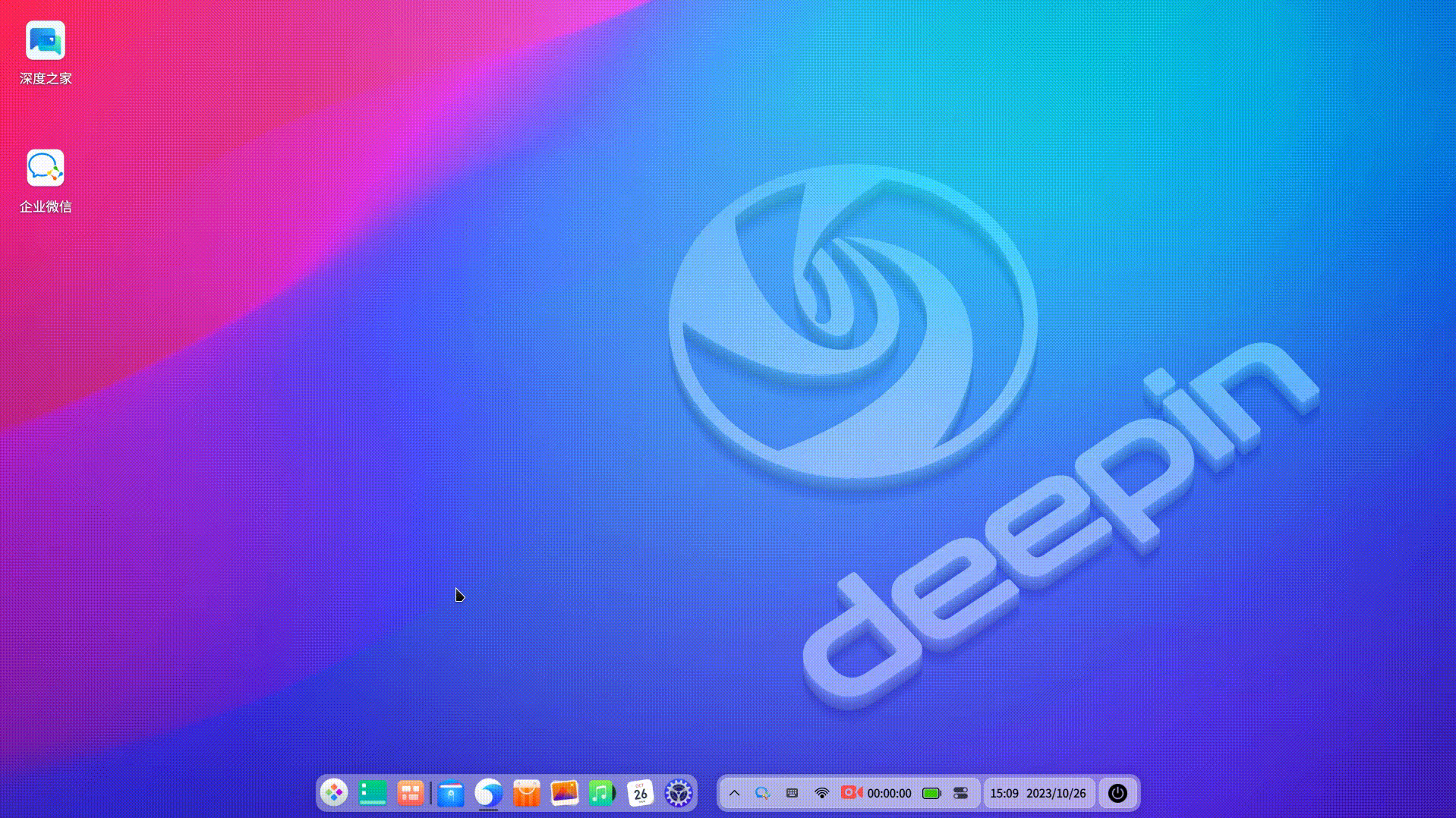
Task: Show the desktop with the green dock icon
Action: click(372, 793)
